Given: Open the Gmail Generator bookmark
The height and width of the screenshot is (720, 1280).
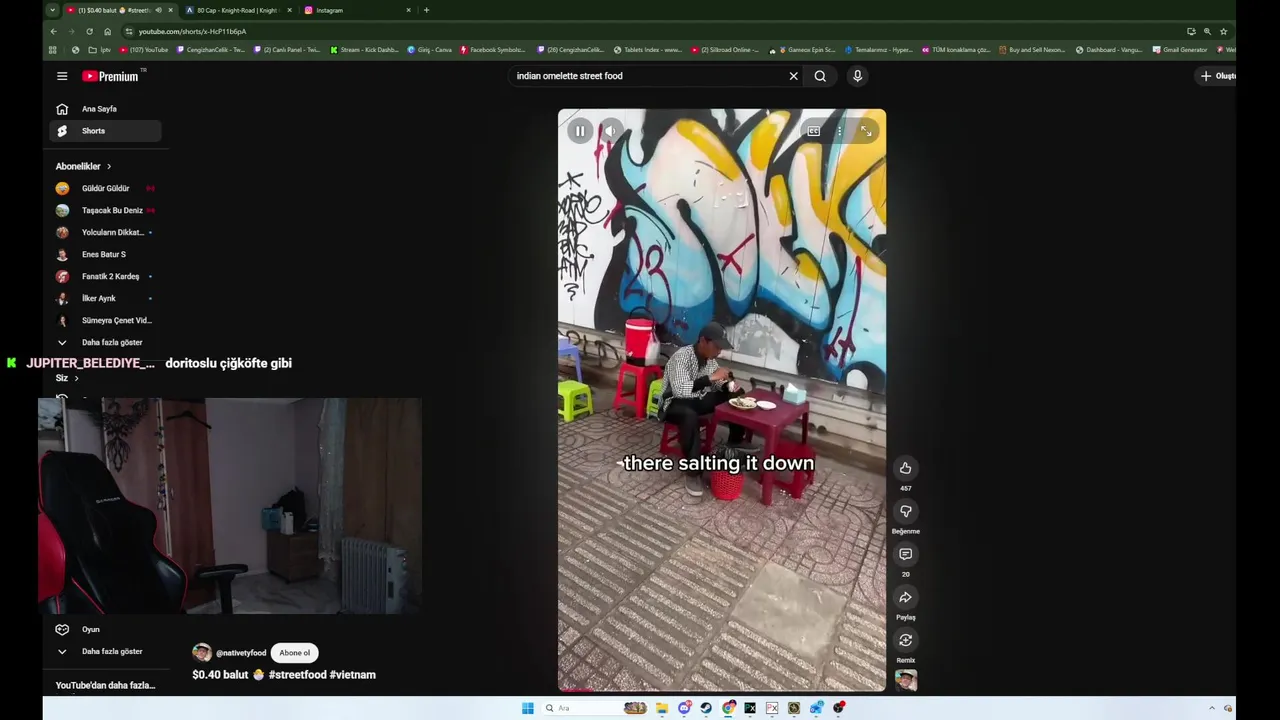Looking at the screenshot, I should [x=1180, y=50].
